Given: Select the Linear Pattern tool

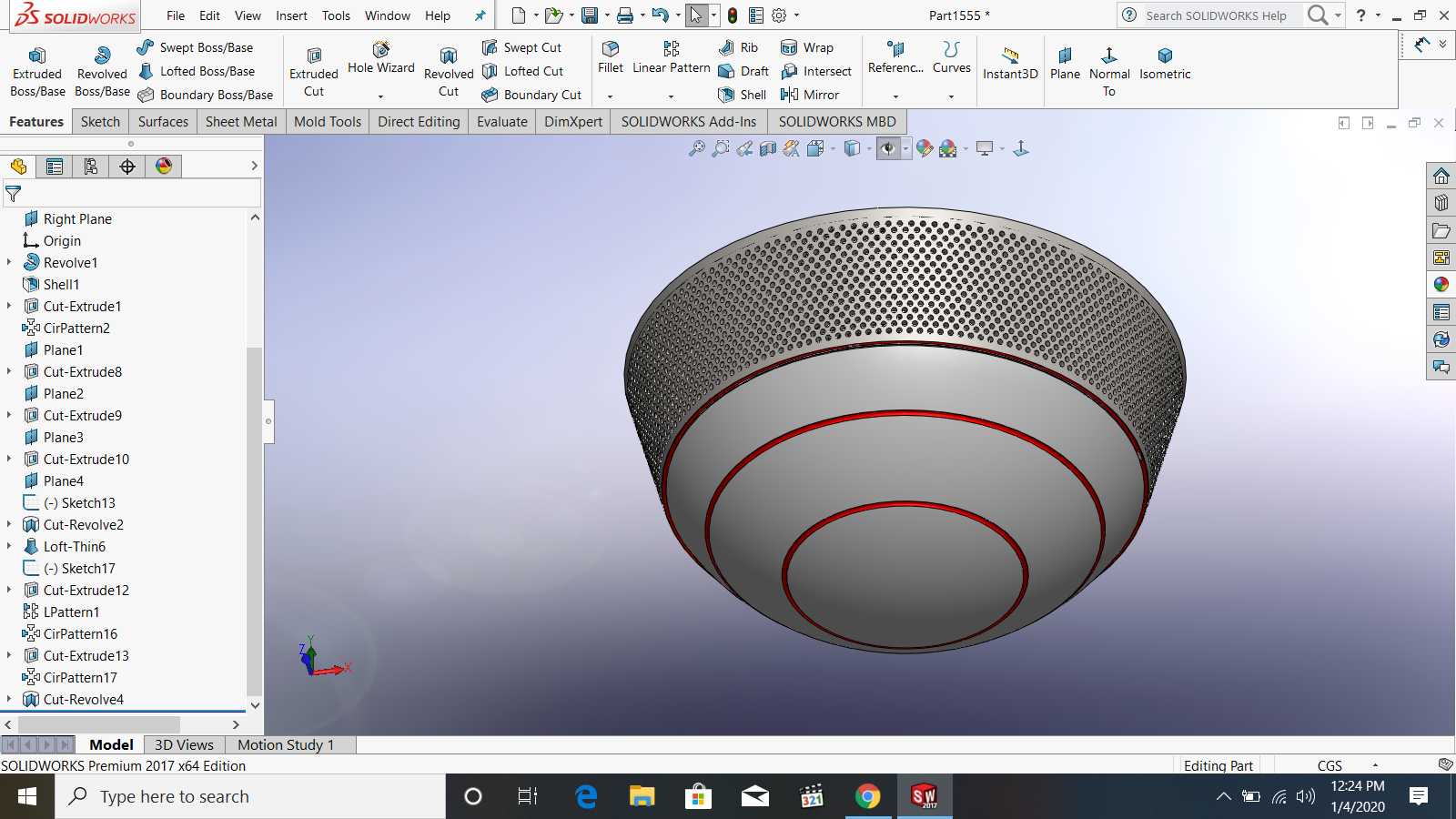Looking at the screenshot, I should click(x=672, y=57).
